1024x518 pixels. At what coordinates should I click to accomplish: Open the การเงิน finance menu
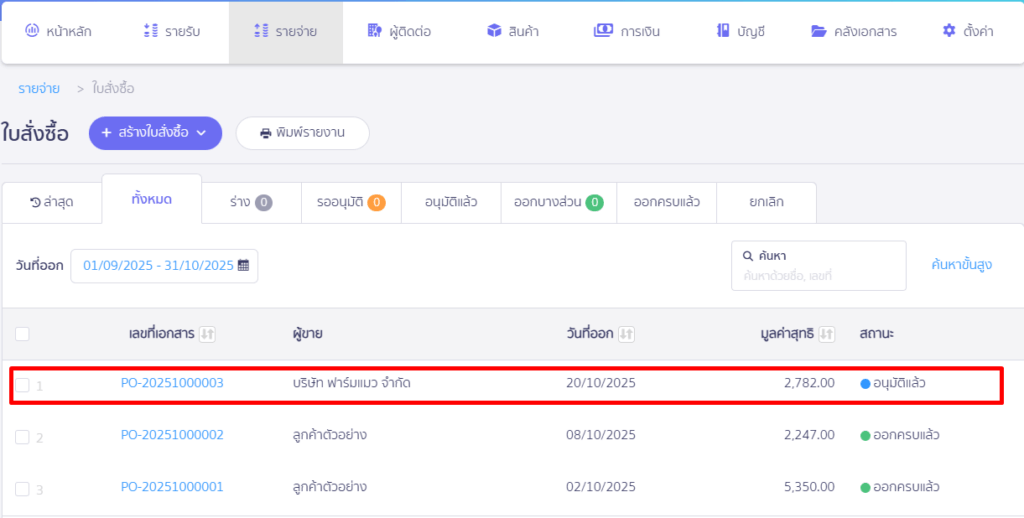coord(630,31)
